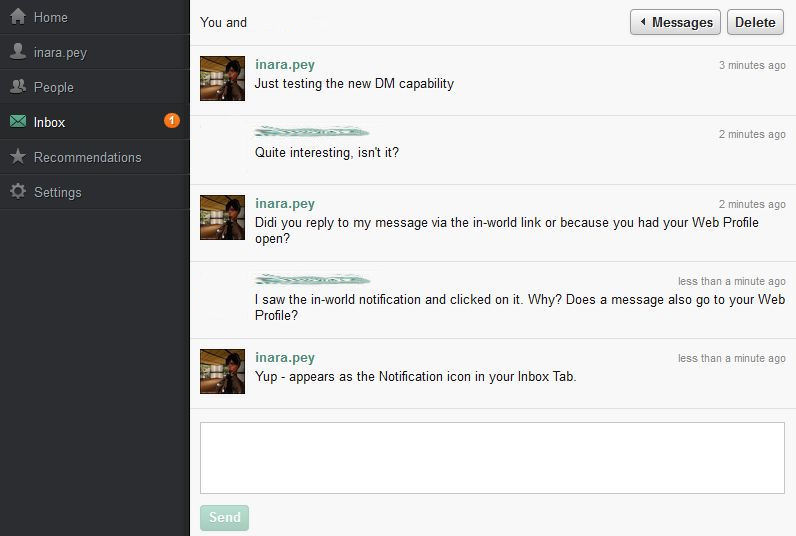Click inara.pey's name on the last message
This screenshot has width=796, height=536.
click(285, 358)
